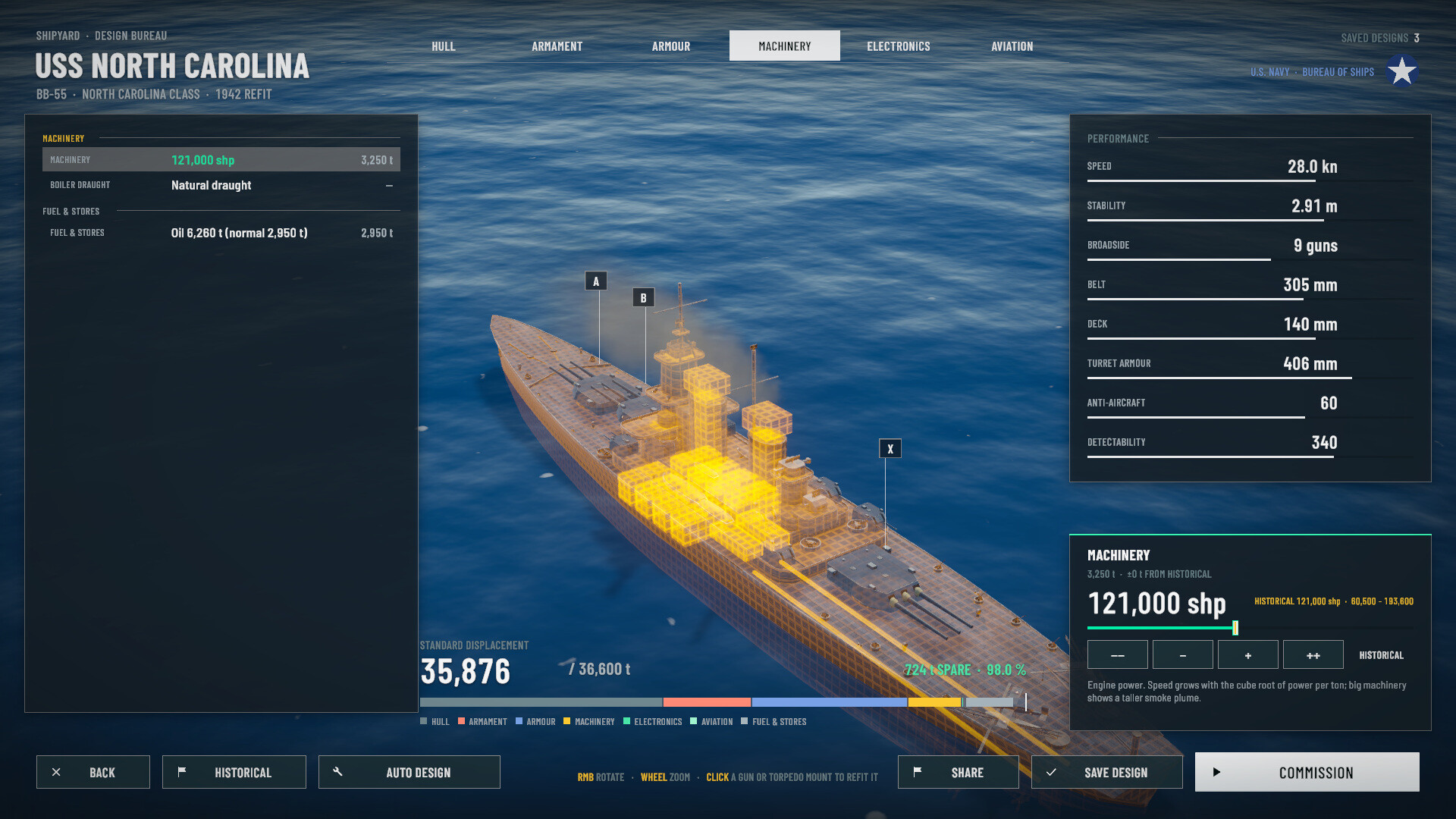The width and height of the screenshot is (1456, 819).
Task: Click the Commission button
Action: click(1307, 772)
